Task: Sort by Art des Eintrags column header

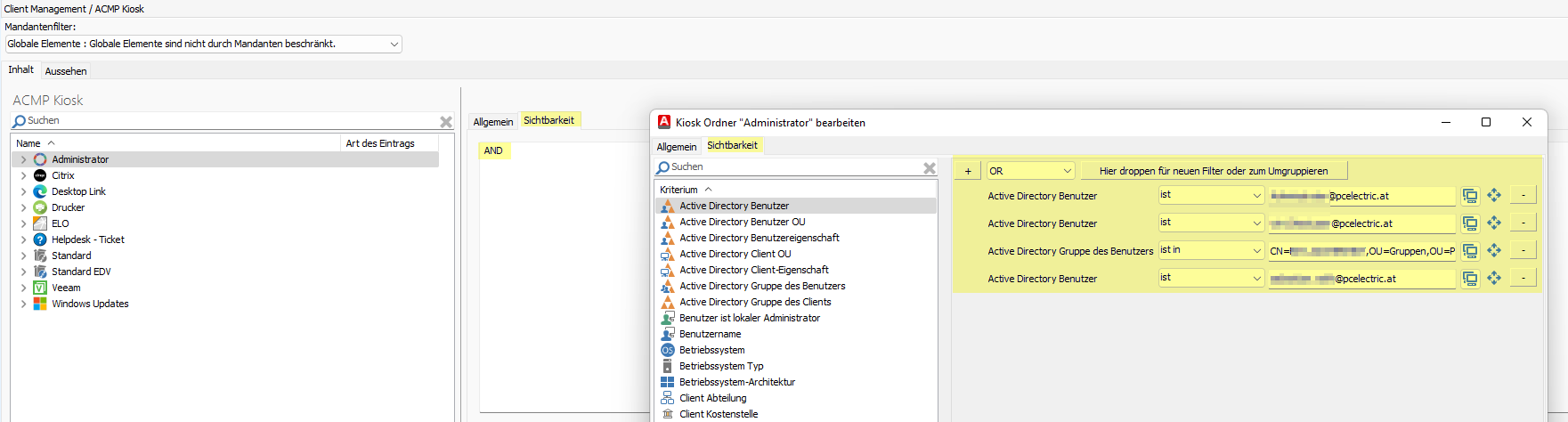Action: pos(390,143)
